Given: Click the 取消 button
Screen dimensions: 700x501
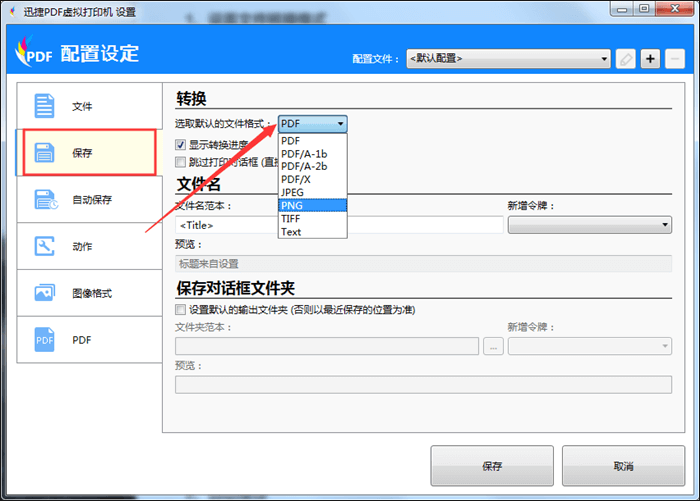Looking at the screenshot, I should [x=623, y=466].
